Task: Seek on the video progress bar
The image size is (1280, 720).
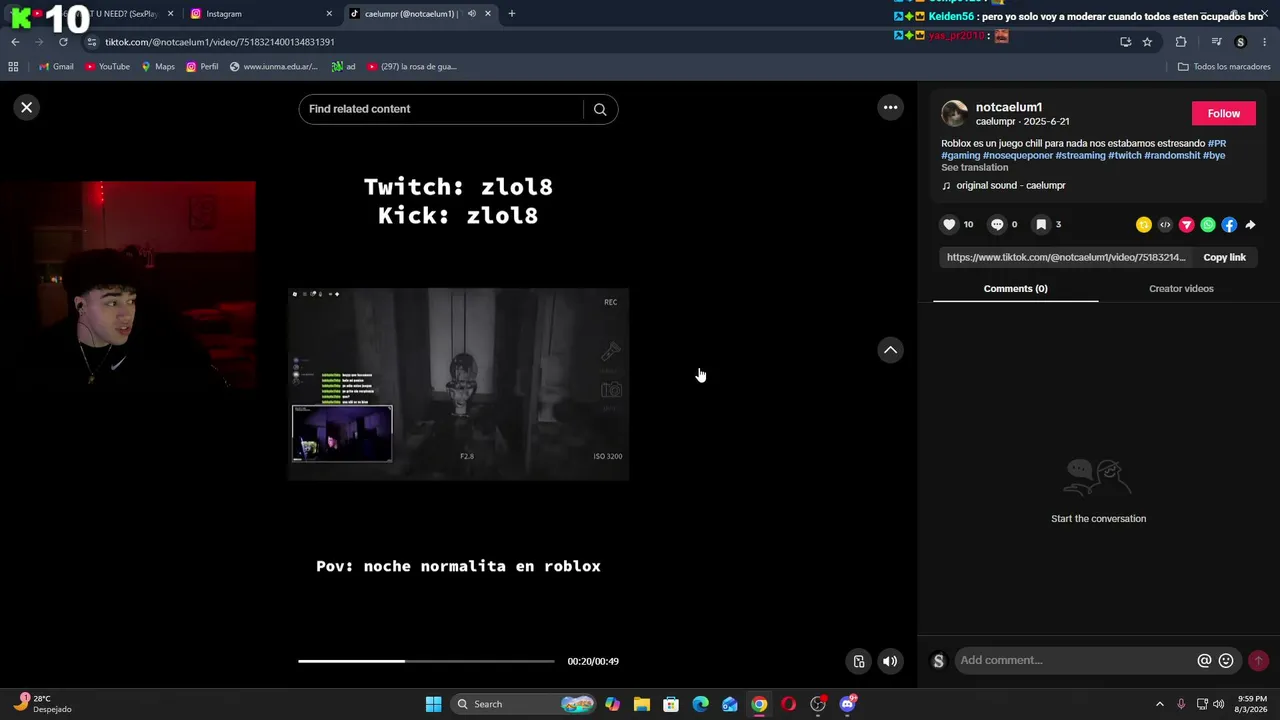Action: [x=426, y=661]
